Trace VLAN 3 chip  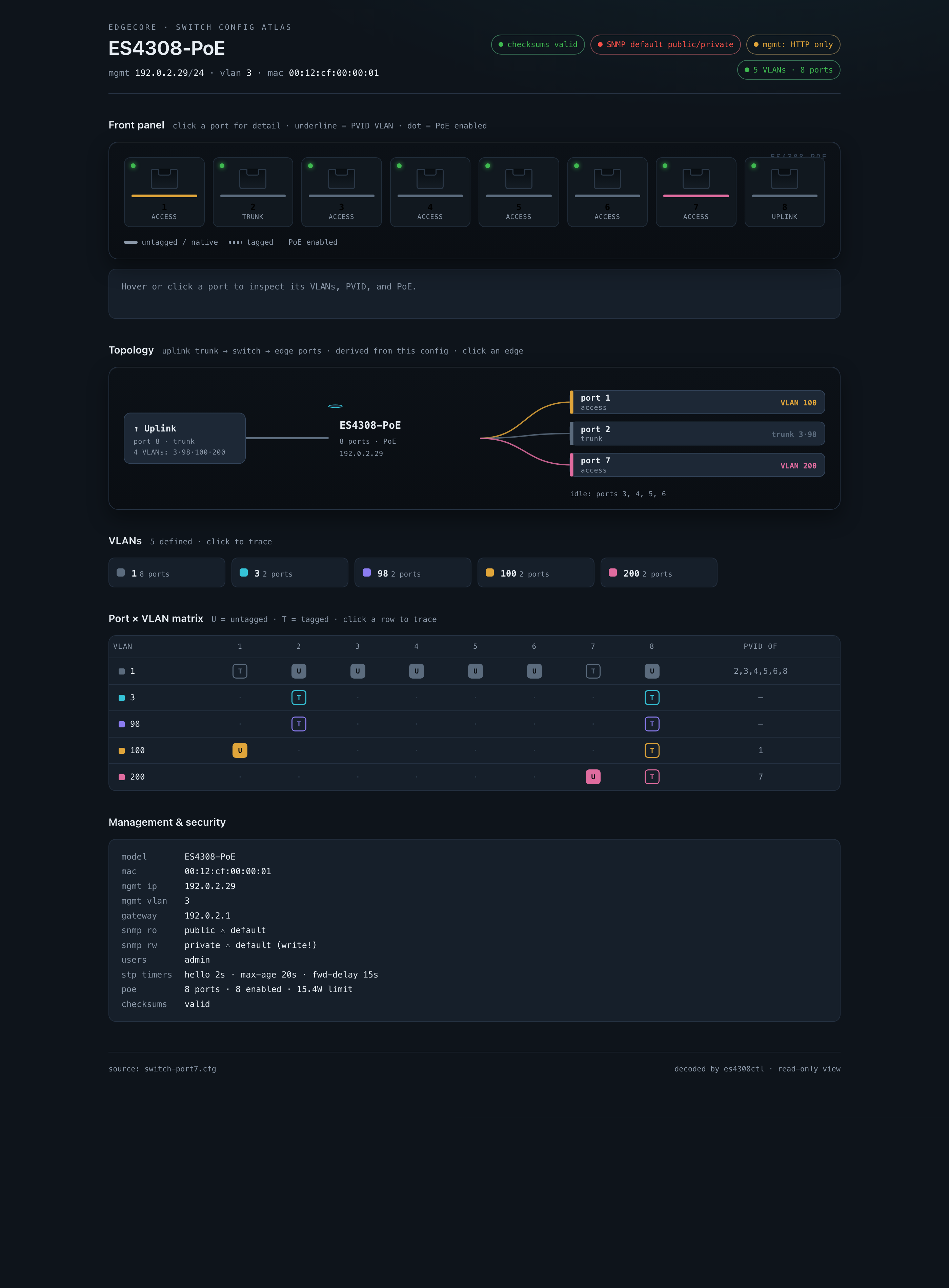click(x=289, y=573)
